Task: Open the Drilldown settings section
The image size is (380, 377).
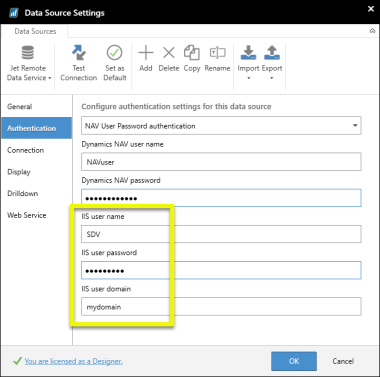Action: [36, 193]
